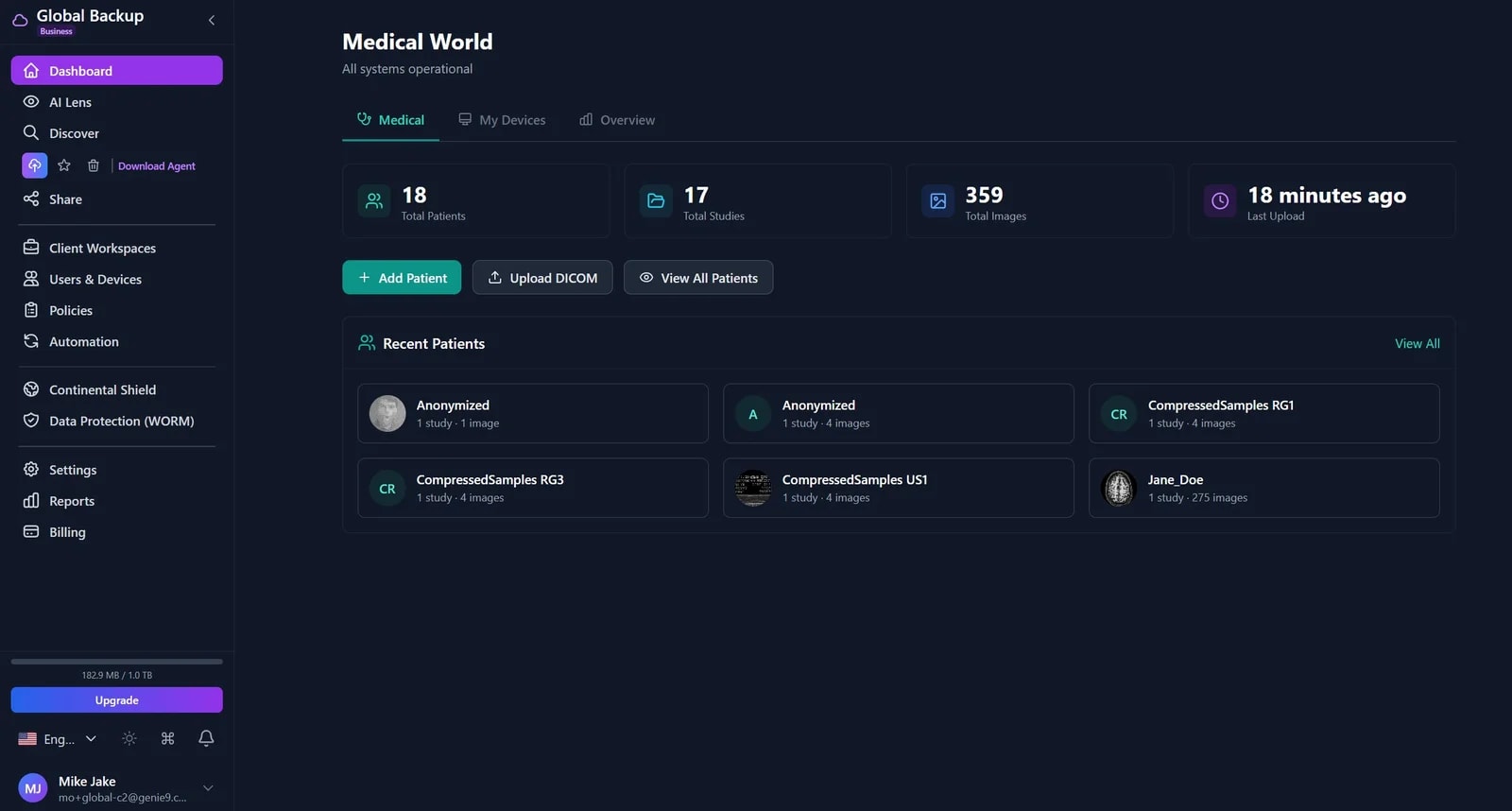Click the Total Images picture icon
Viewport: 1512px width, 811px height.
[x=938, y=200]
